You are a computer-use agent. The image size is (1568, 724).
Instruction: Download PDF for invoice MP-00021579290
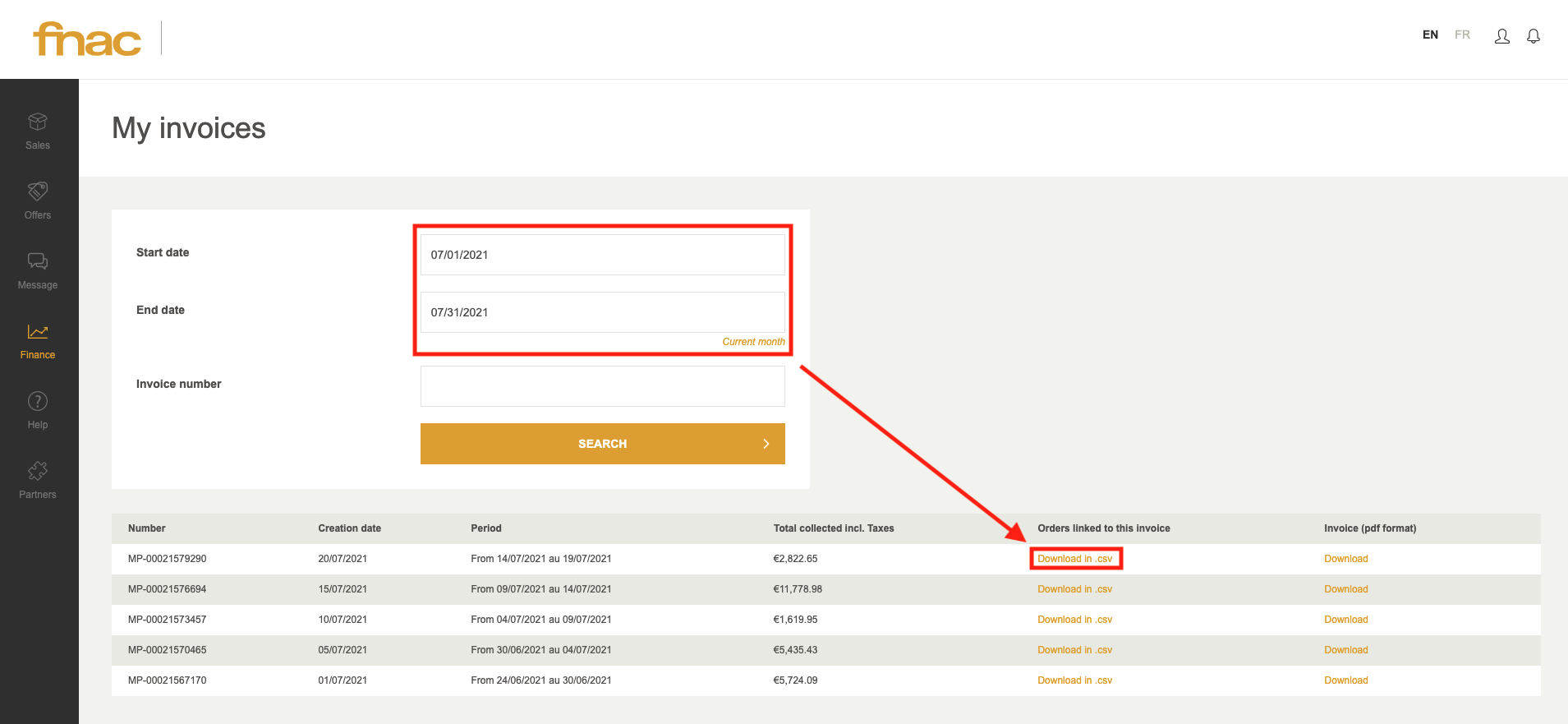[x=1346, y=559]
